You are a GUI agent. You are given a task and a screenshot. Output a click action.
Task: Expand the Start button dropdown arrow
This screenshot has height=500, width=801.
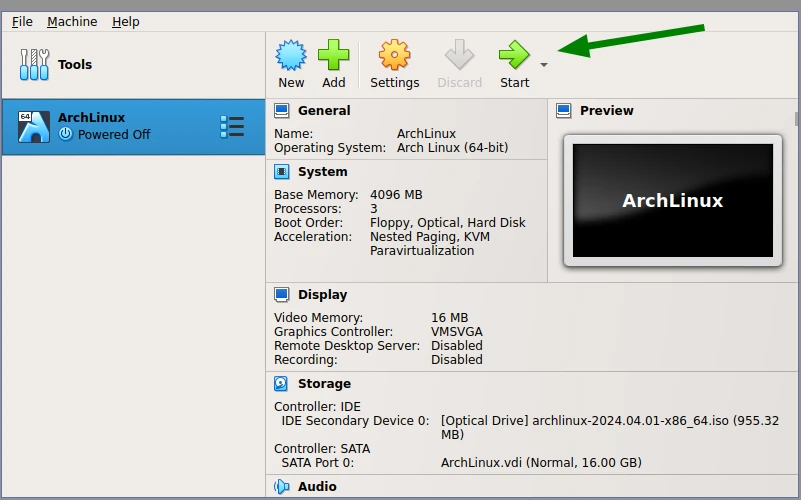pos(544,65)
